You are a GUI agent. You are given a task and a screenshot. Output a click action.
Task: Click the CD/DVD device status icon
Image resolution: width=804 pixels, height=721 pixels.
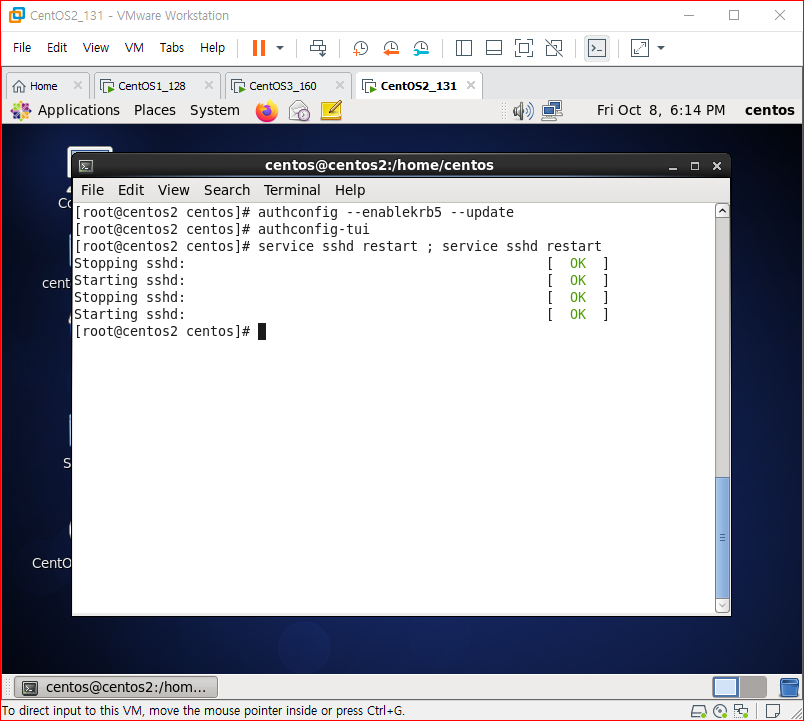point(720,711)
